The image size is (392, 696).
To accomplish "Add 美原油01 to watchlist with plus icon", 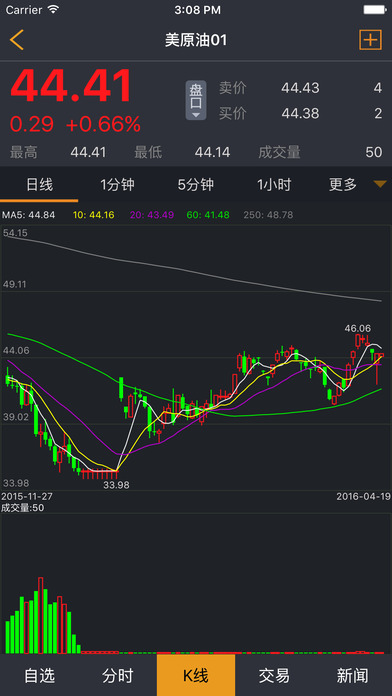I will click(x=370, y=40).
